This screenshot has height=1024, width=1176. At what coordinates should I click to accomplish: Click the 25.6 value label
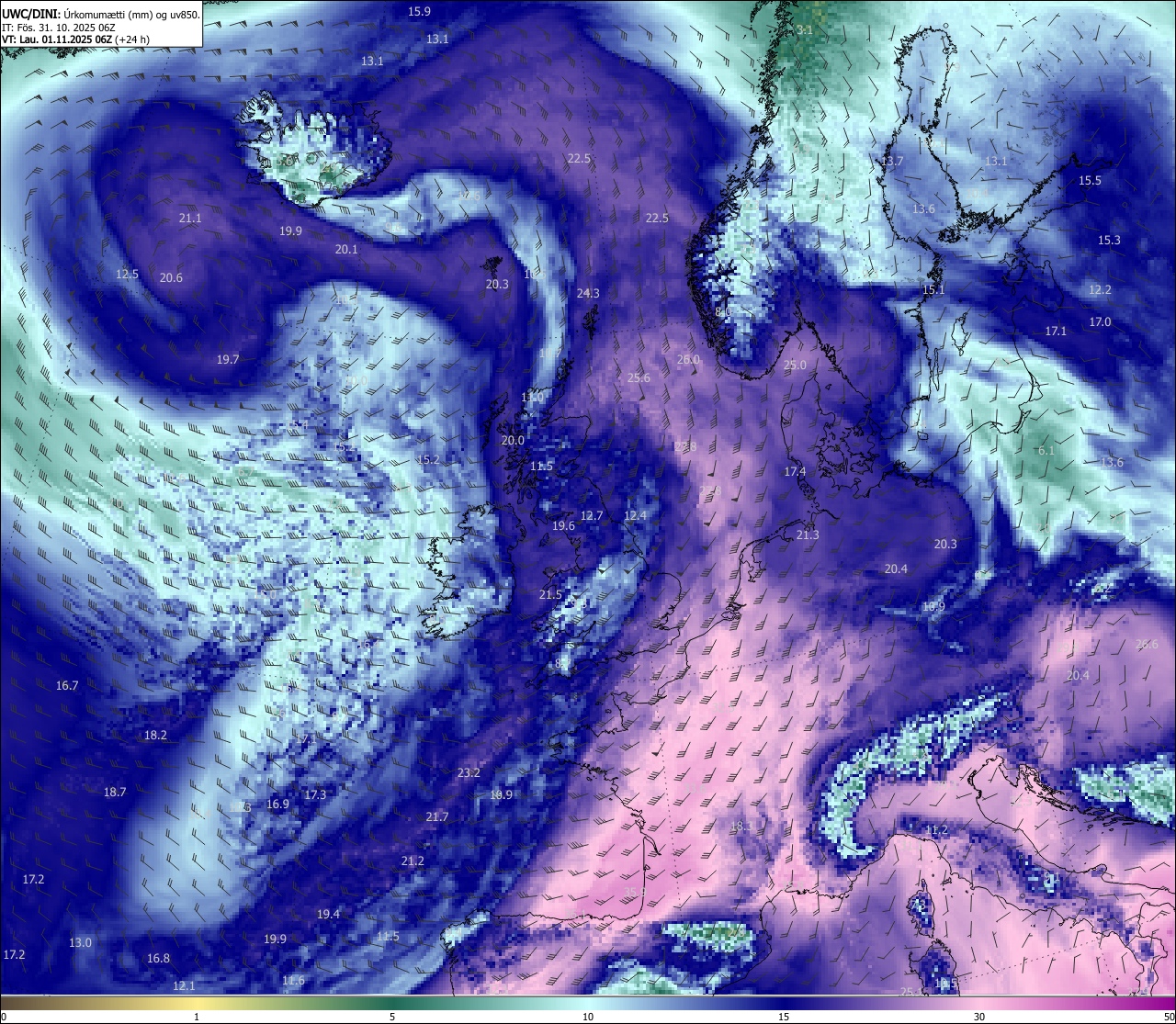(639, 378)
